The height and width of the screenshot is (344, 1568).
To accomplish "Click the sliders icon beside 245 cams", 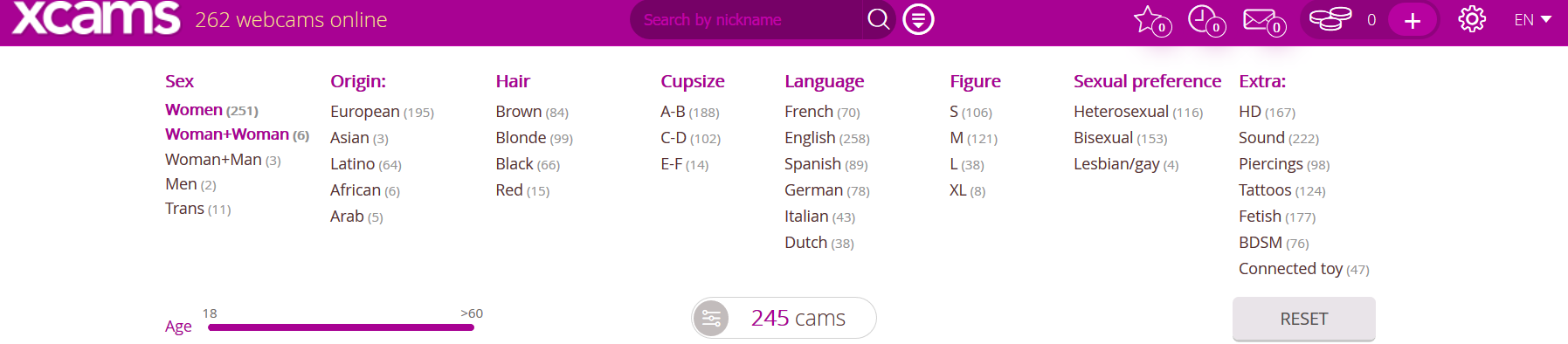I will (x=711, y=318).
